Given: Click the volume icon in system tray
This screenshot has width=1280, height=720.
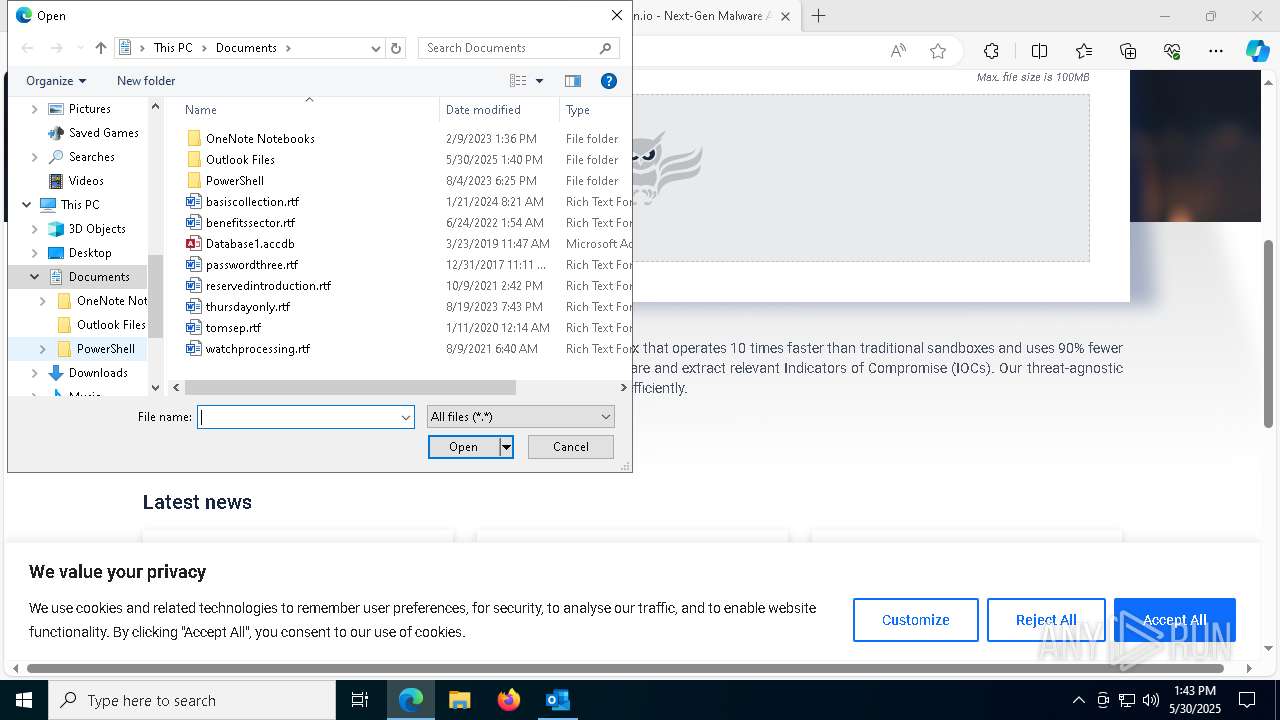Looking at the screenshot, I should tap(1150, 700).
